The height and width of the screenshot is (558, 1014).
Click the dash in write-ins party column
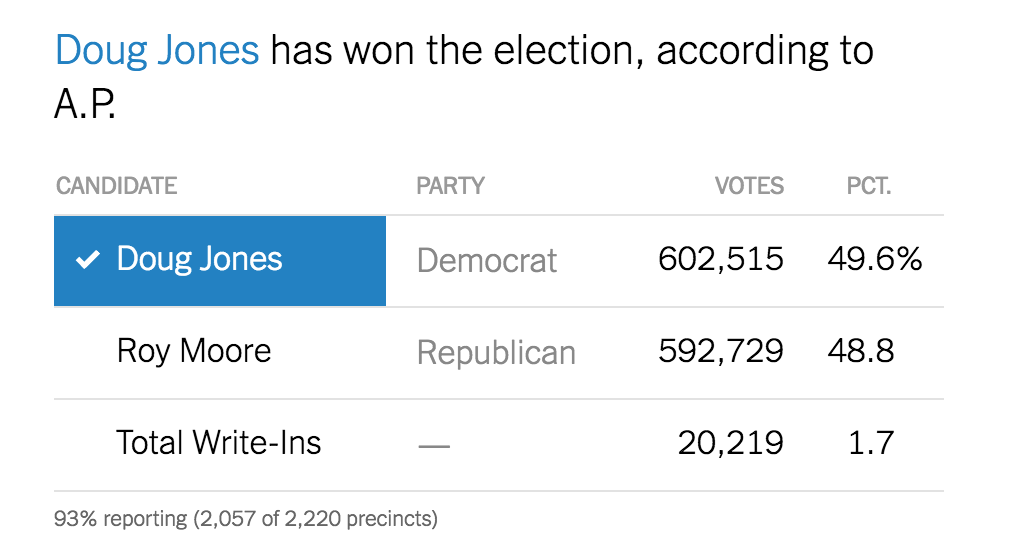click(434, 445)
